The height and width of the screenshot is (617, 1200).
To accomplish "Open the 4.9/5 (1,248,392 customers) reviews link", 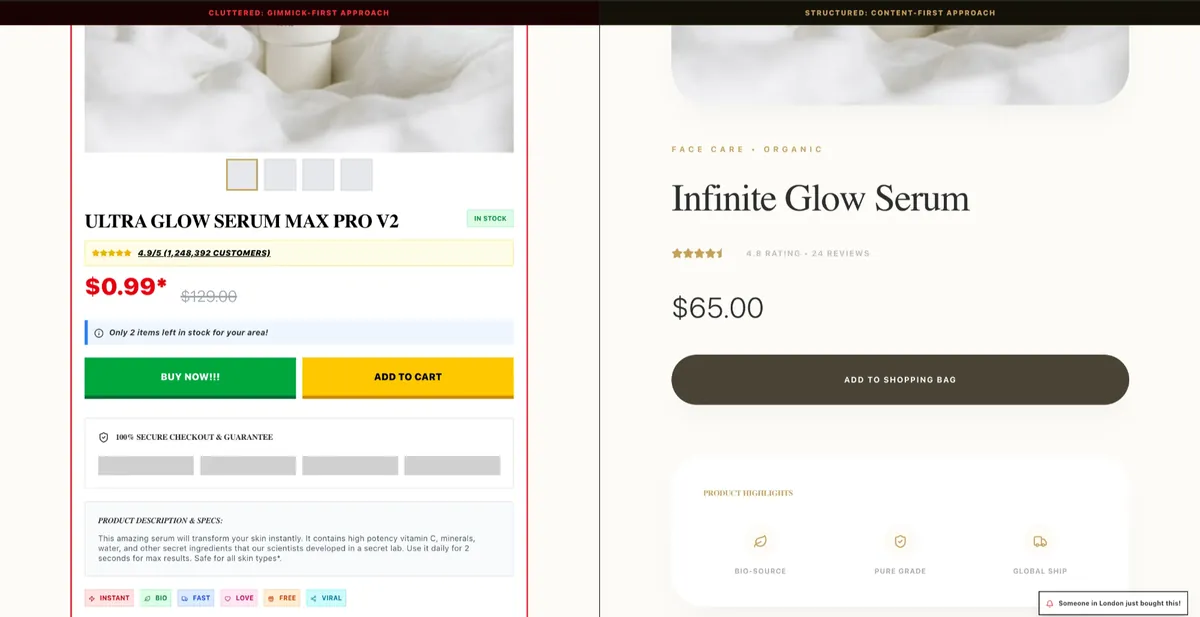I will click(x=204, y=253).
